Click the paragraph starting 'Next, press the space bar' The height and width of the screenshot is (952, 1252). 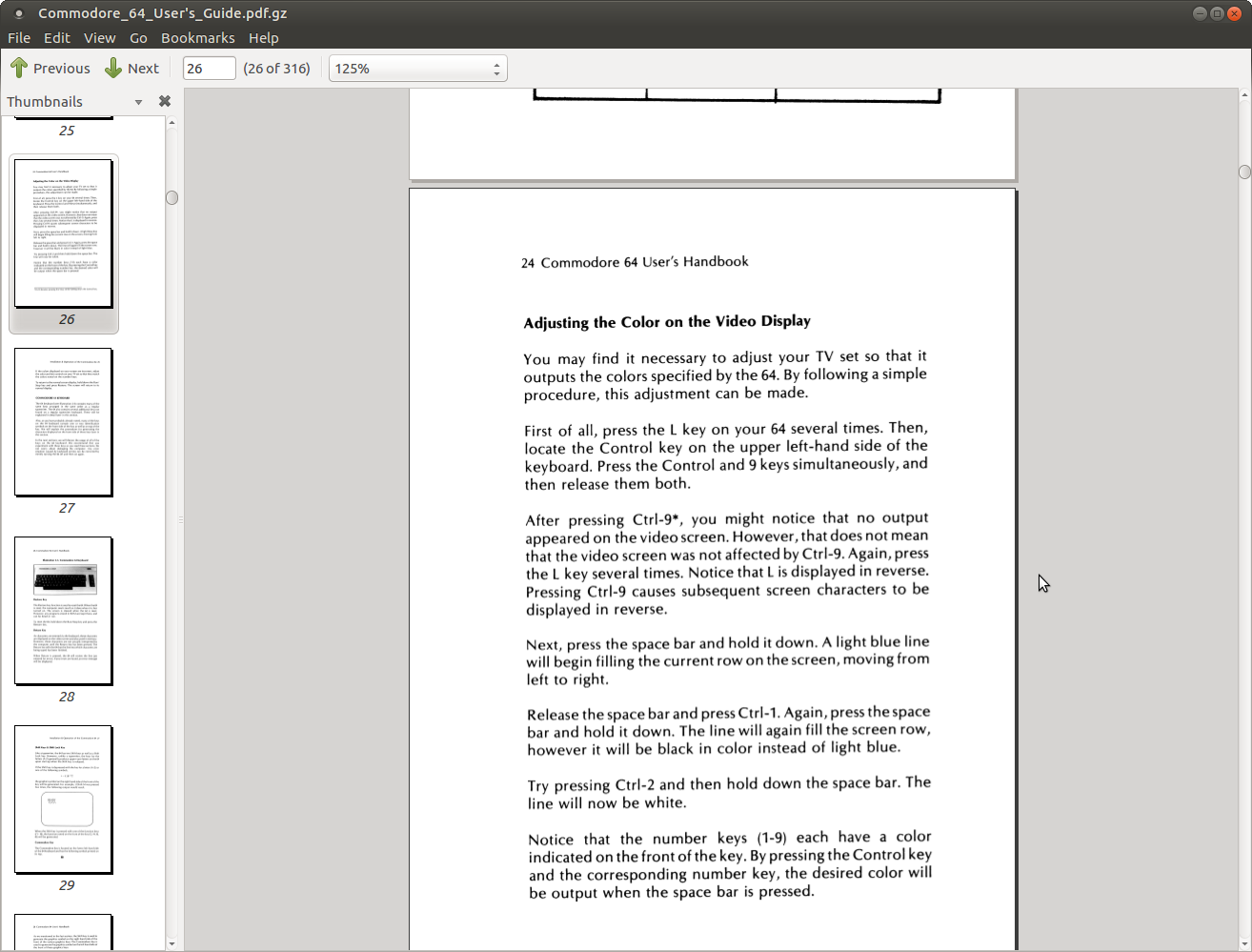tap(728, 660)
